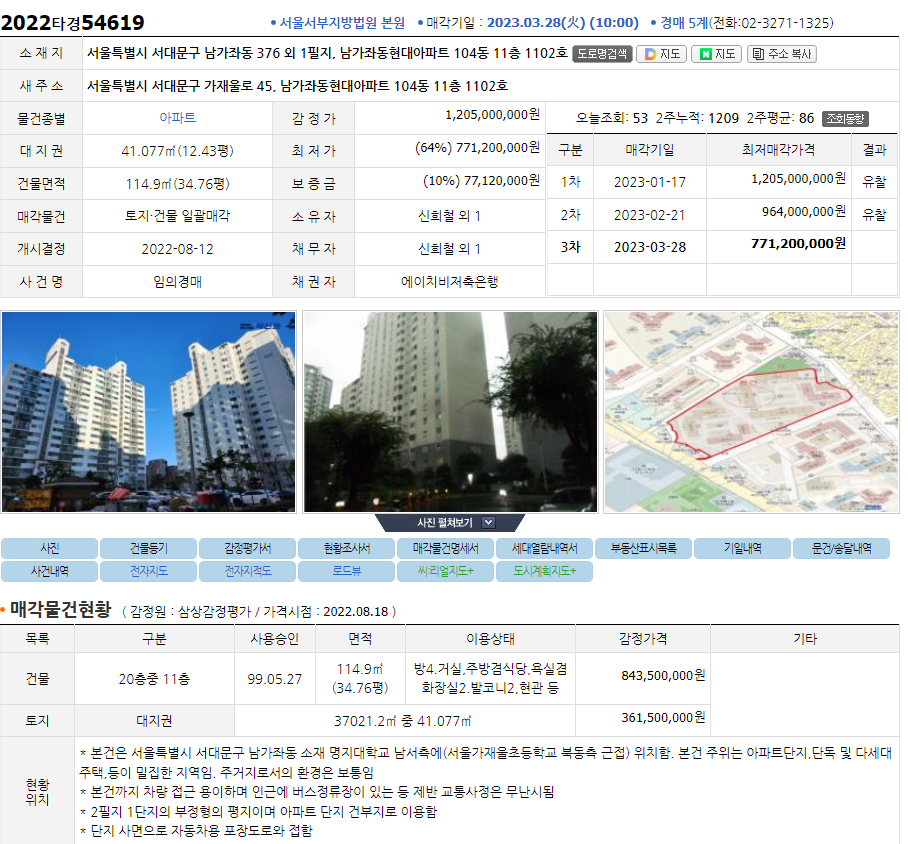Open the 전자지적도 link button

(248, 571)
